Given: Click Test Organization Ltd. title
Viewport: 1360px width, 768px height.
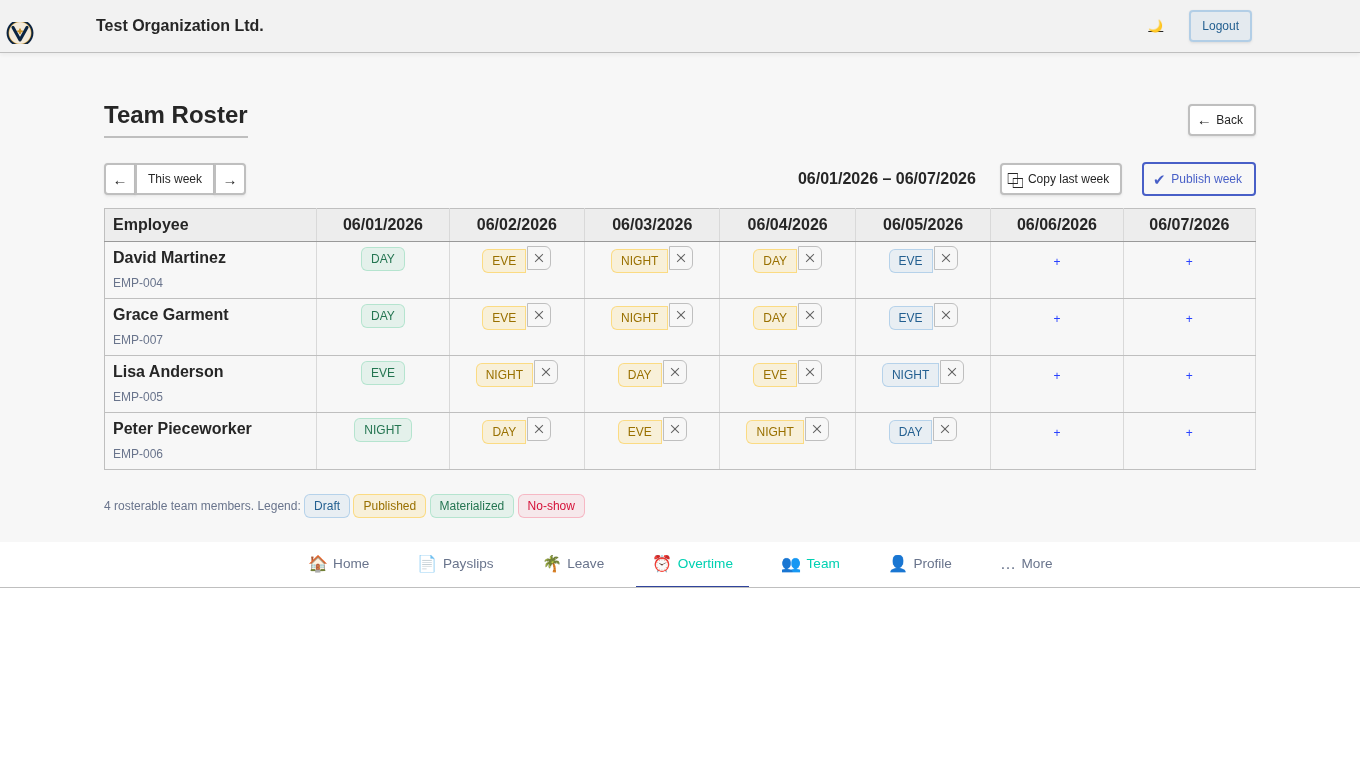Looking at the screenshot, I should point(180,26).
